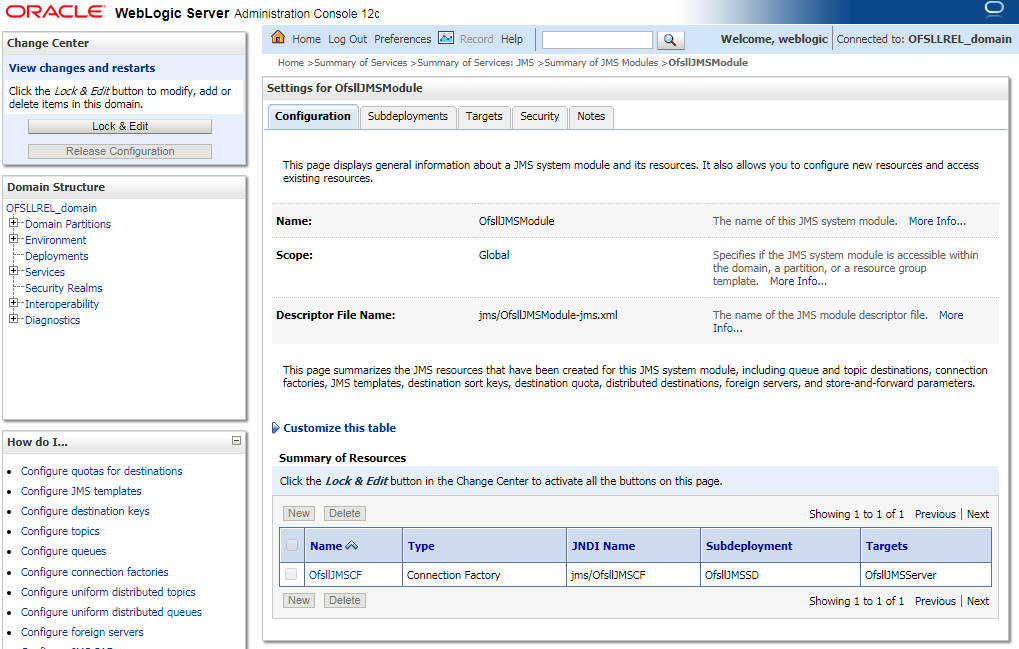The width and height of the screenshot is (1019, 649).
Task: Open Domain Partitions in the tree
Action: point(68,223)
